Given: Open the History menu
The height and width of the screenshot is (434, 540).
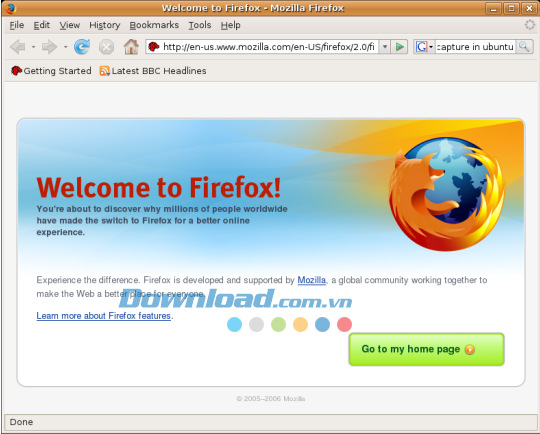Looking at the screenshot, I should (105, 25).
